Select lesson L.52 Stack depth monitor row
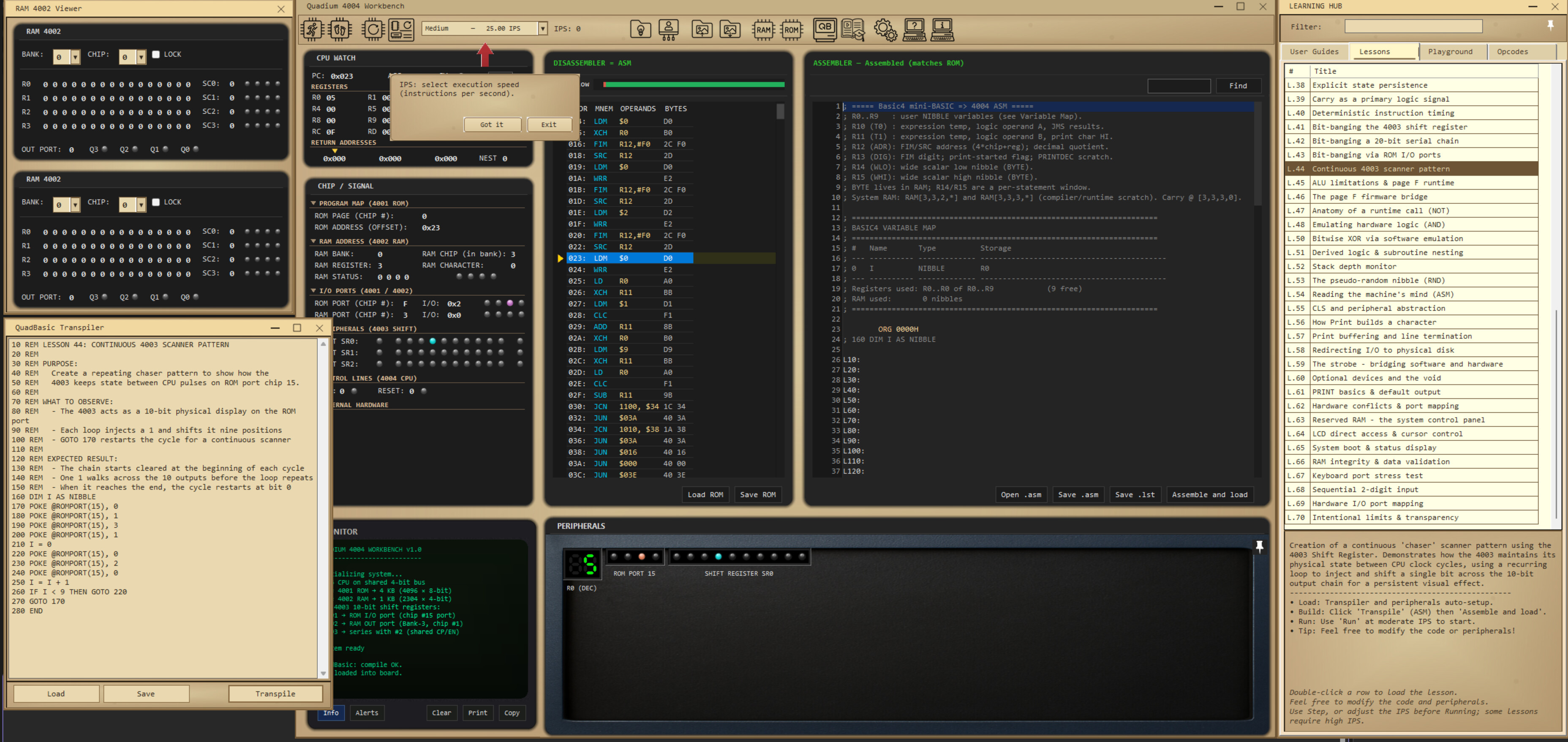This screenshot has height=742, width=1568. pos(1411,267)
